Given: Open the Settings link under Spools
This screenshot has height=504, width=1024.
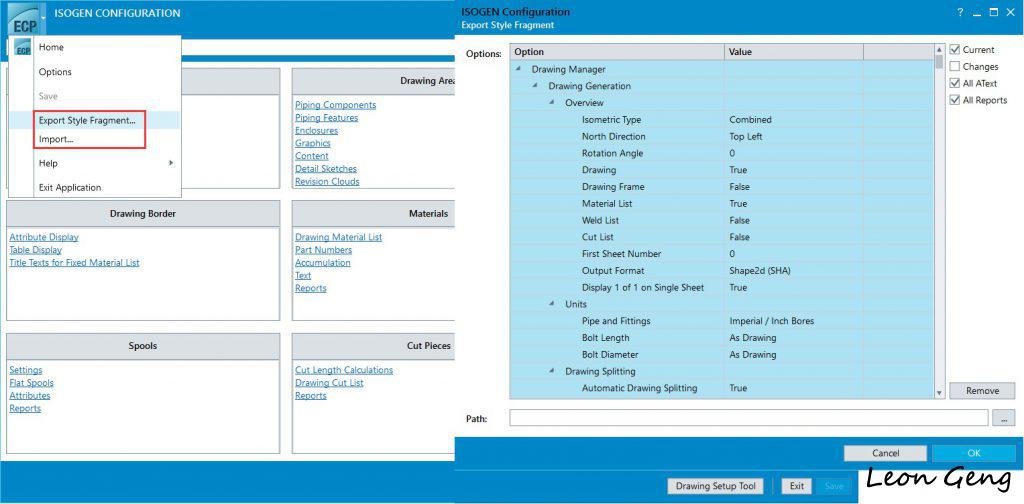Looking at the screenshot, I should pyautogui.click(x=25, y=370).
